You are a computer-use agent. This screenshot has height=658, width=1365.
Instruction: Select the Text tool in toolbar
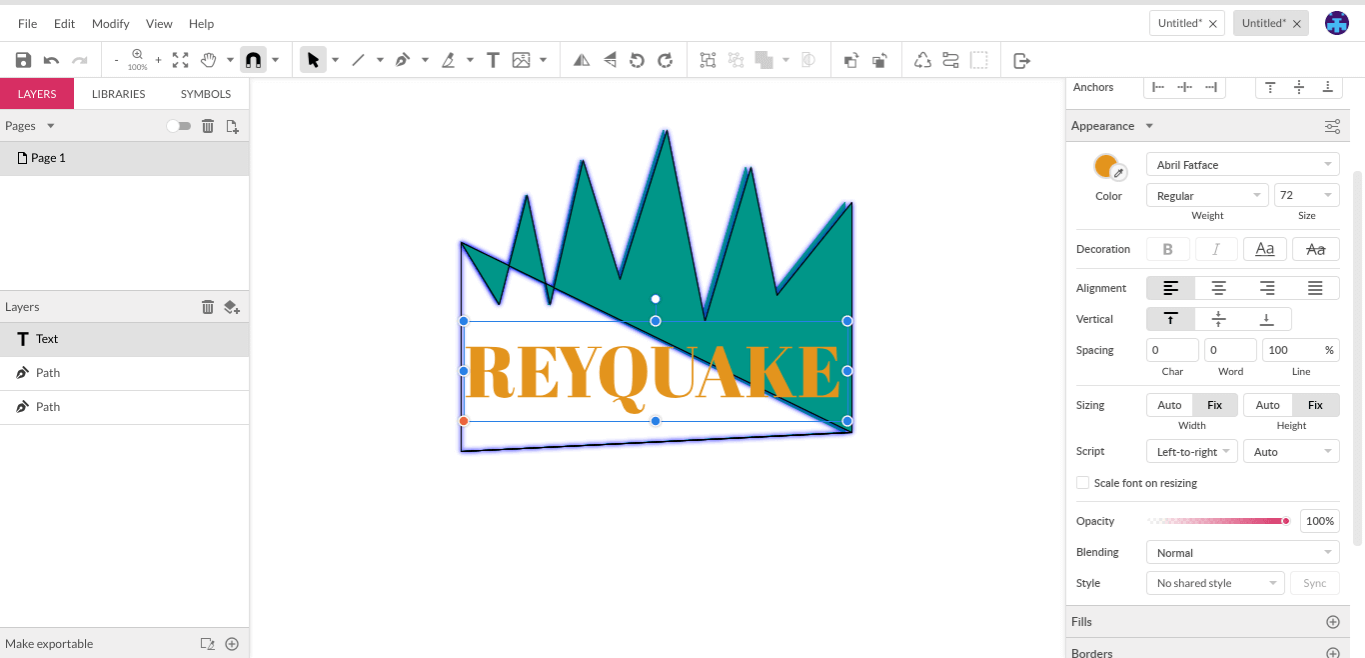click(x=493, y=60)
